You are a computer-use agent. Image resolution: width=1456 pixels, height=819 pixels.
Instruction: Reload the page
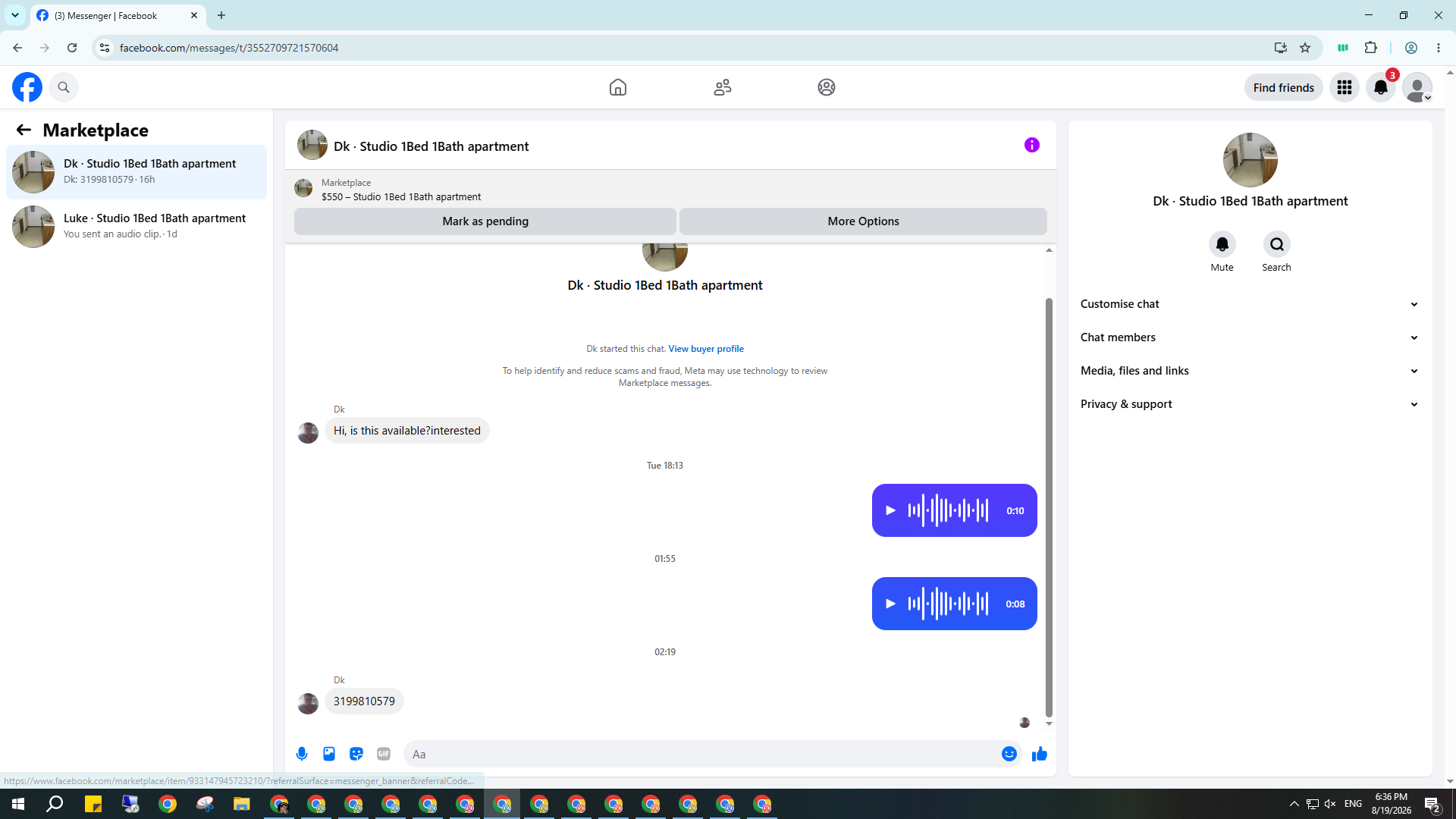coord(72,48)
